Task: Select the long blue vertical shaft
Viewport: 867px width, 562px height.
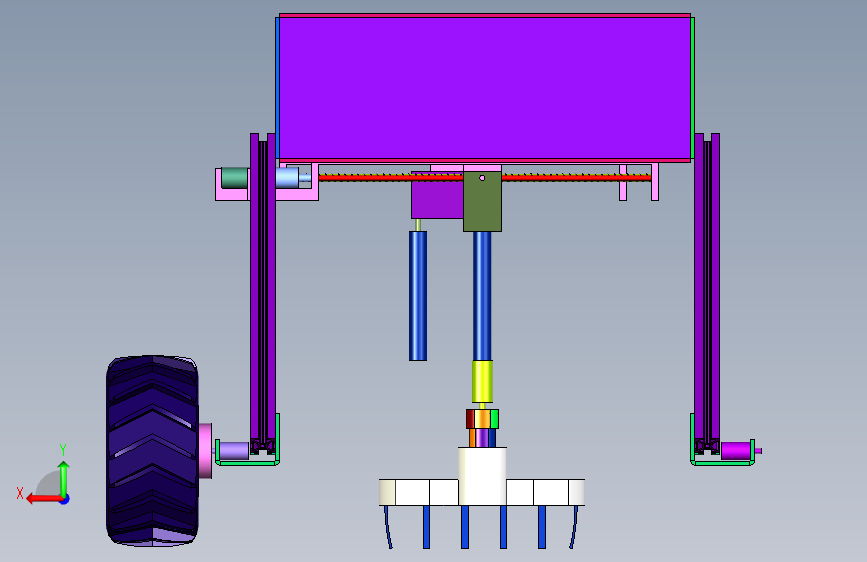Action: pyautogui.click(x=482, y=296)
